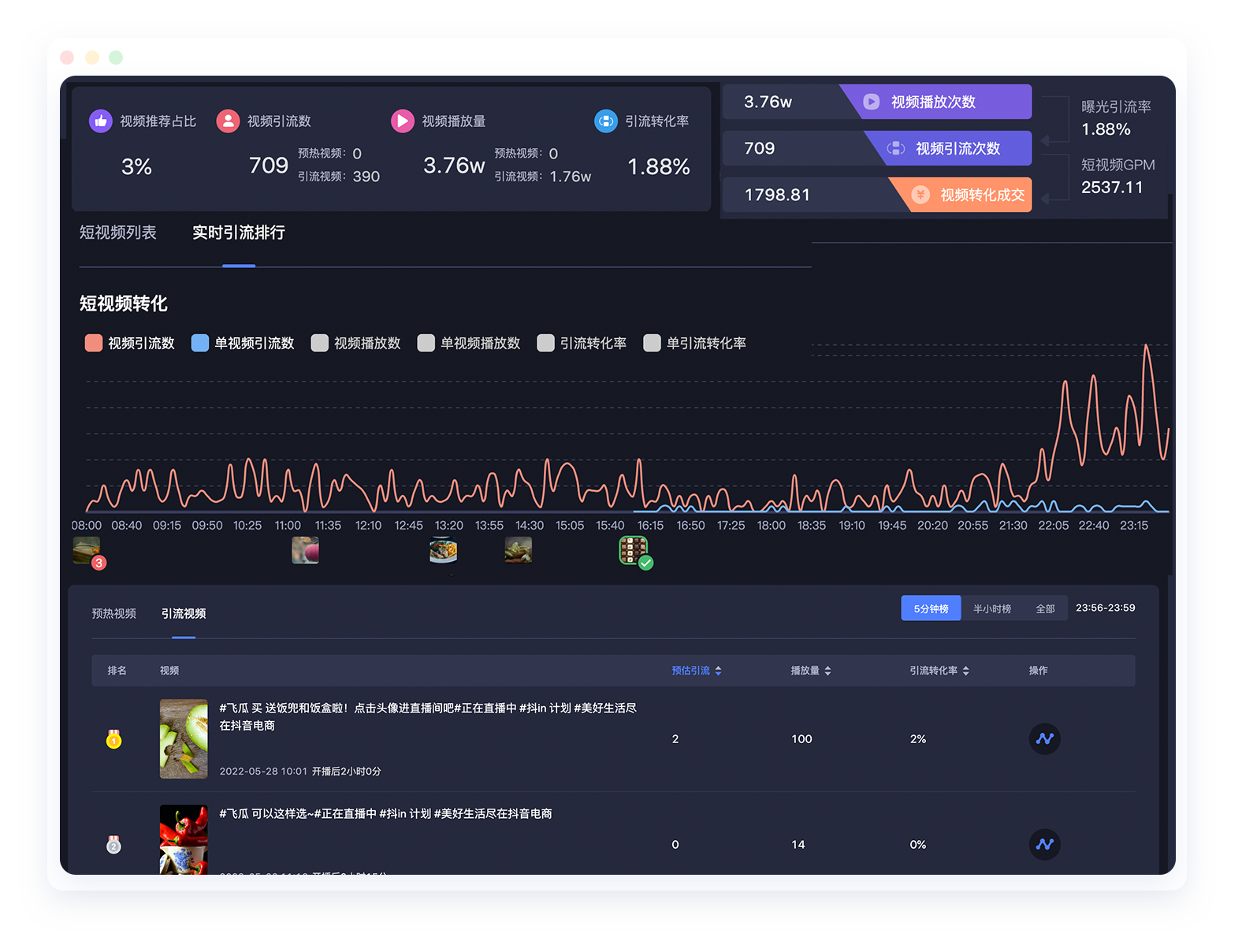The height and width of the screenshot is (952, 1242).
Task: Open timeline thumbnail near 16:15
Action: 633,550
